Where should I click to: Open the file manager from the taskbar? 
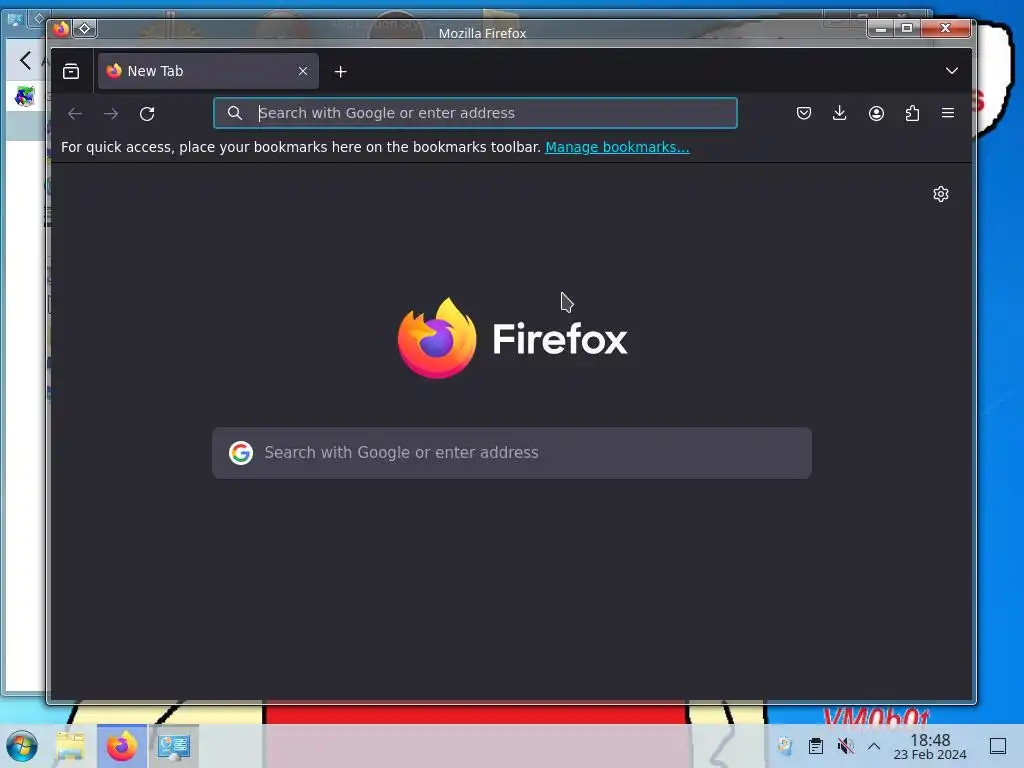click(71, 746)
